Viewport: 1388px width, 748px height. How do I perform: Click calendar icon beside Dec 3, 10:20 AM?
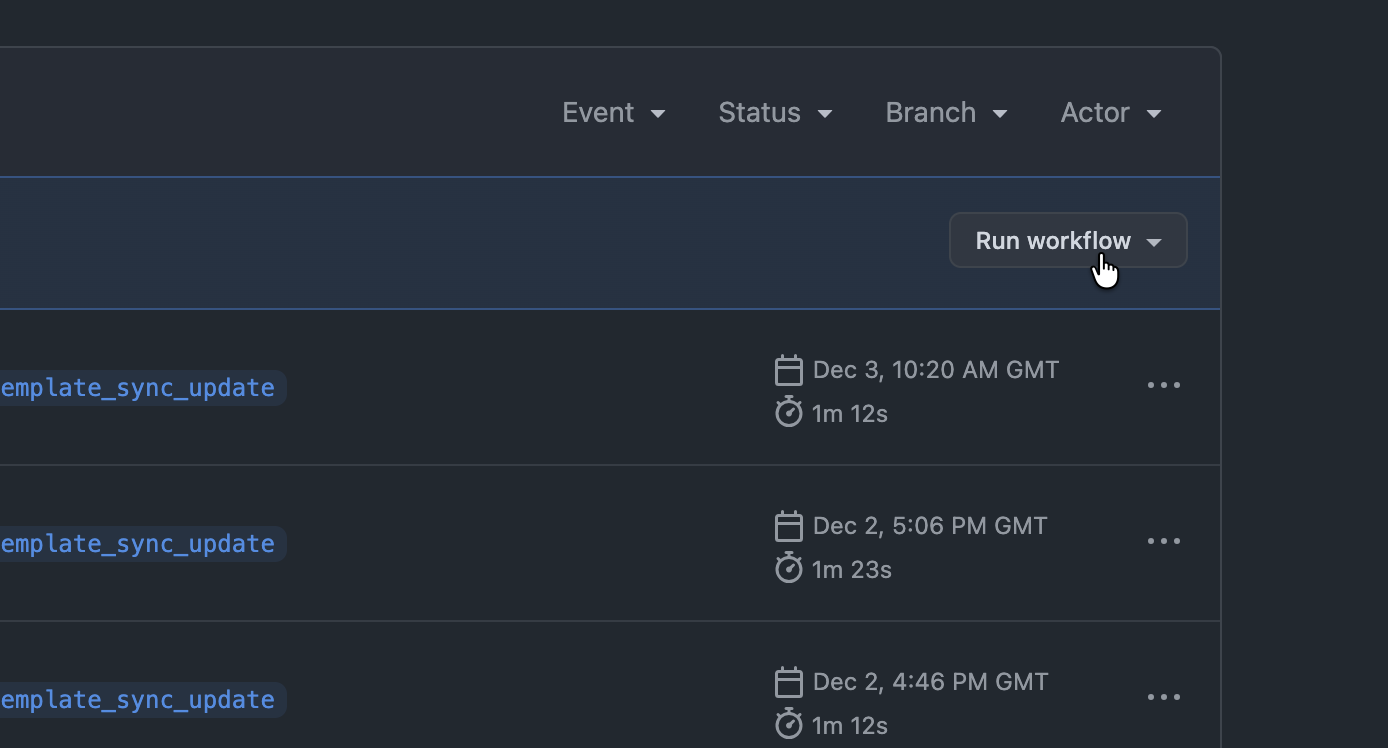[789, 370]
